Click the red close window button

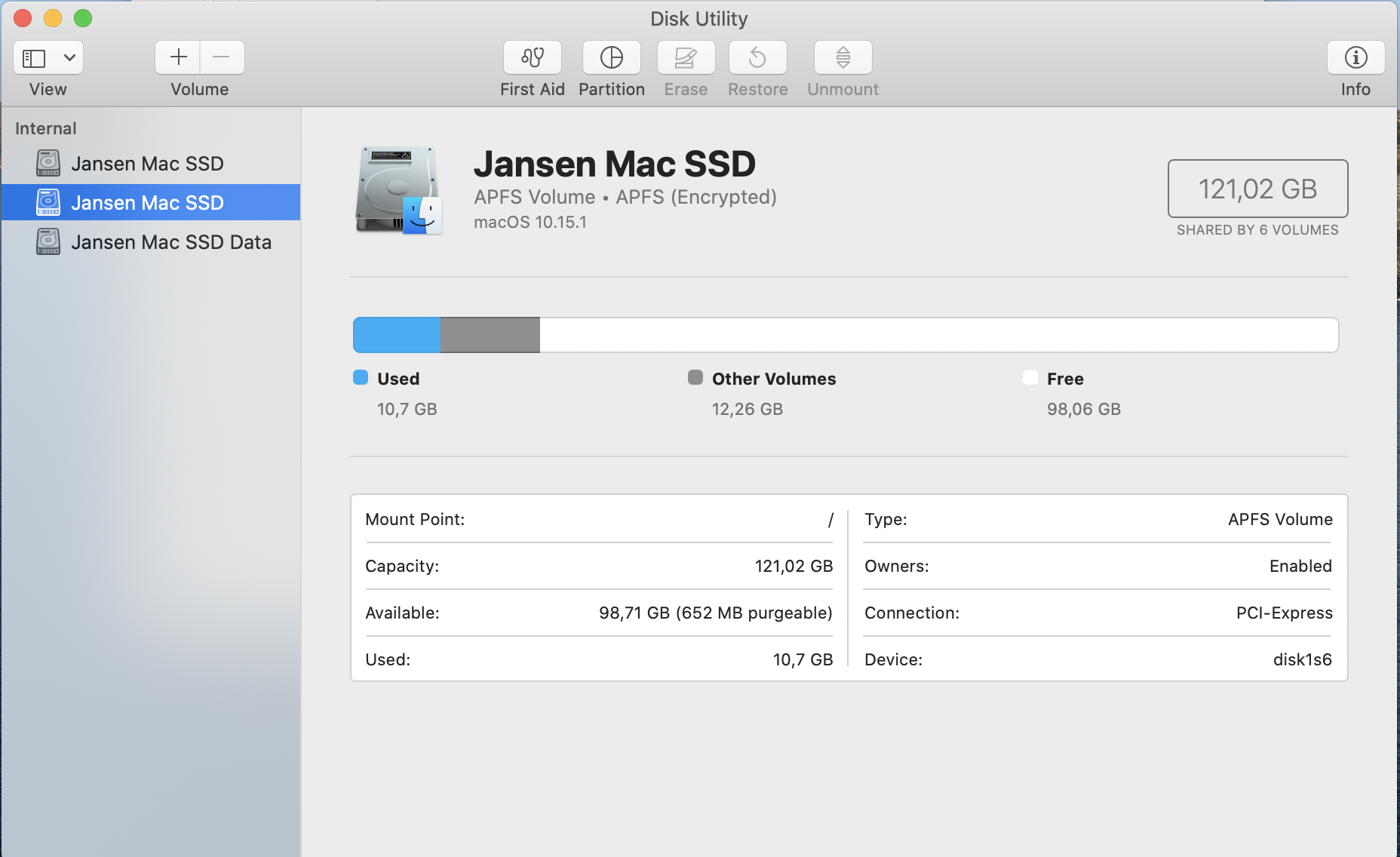23,18
